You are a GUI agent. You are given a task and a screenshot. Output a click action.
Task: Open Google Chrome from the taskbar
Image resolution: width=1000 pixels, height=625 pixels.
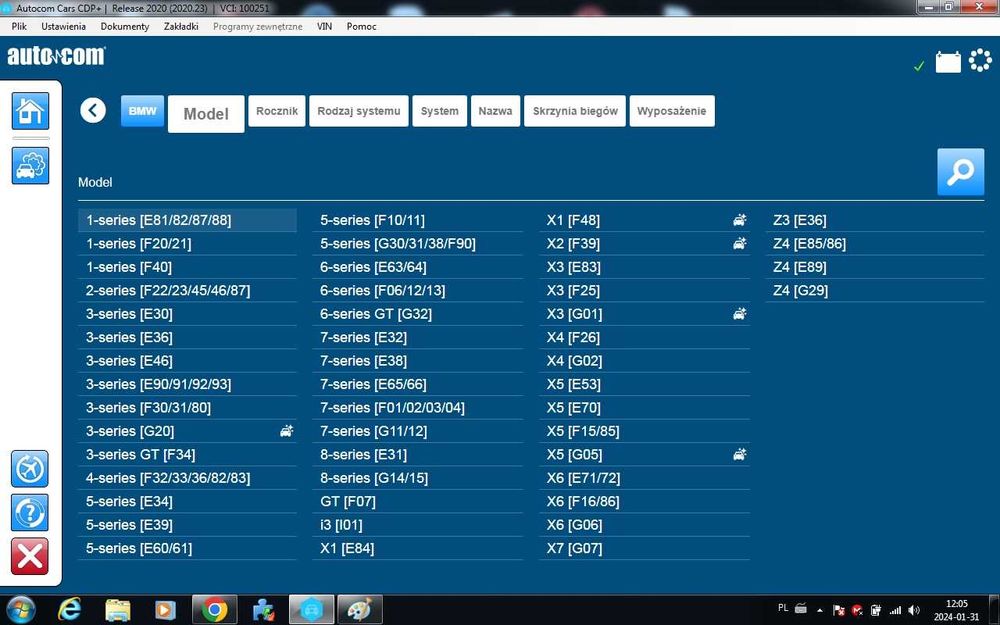[x=214, y=610]
